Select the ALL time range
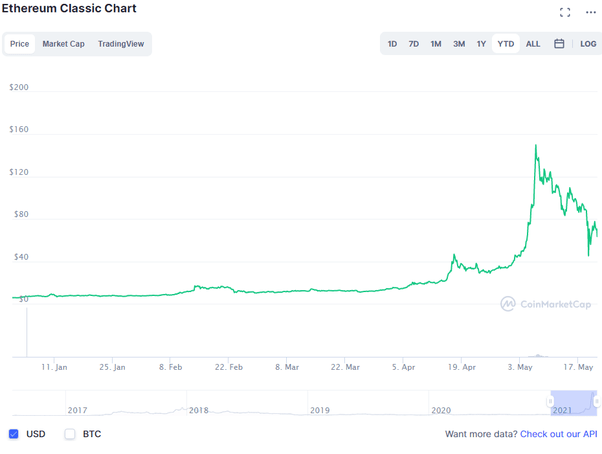602x454 pixels. pos(533,44)
